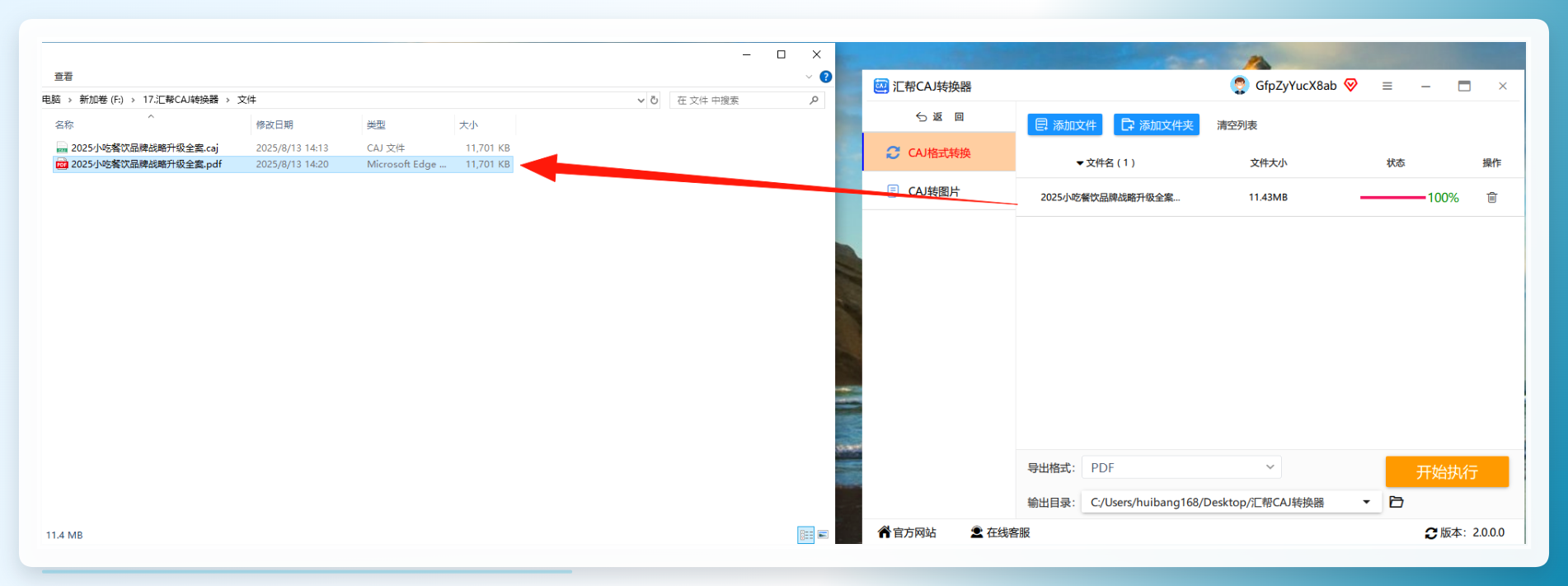This screenshot has width=1568, height=586.
Task: Click the 汇帮CAJ转换器 app logo icon
Action: pos(881,86)
